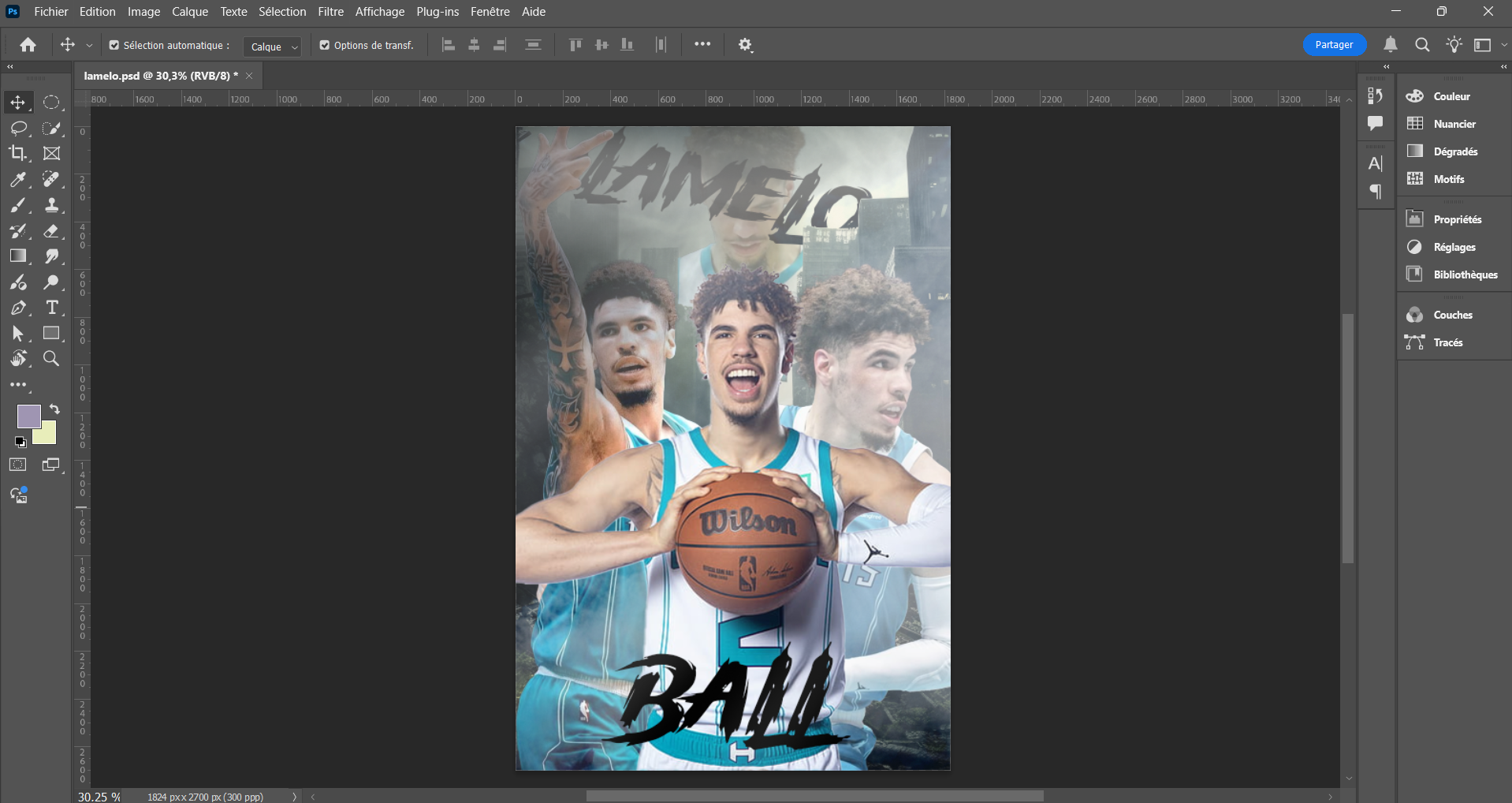The width and height of the screenshot is (1512, 803).
Task: Reset default foreground and background colors
Action: pyautogui.click(x=20, y=442)
